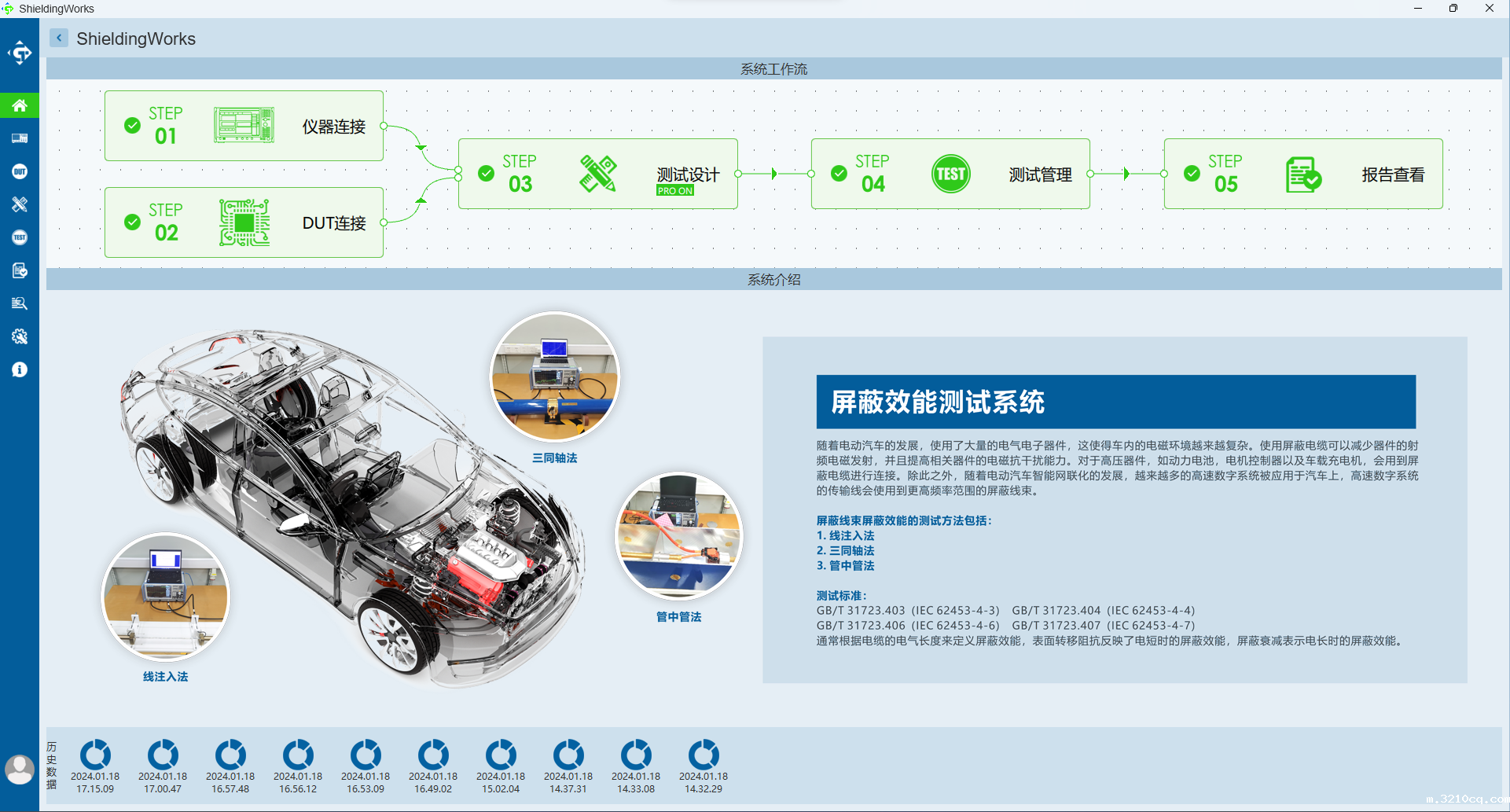Go back using the arrow beside ShieldingWorks

[59, 38]
